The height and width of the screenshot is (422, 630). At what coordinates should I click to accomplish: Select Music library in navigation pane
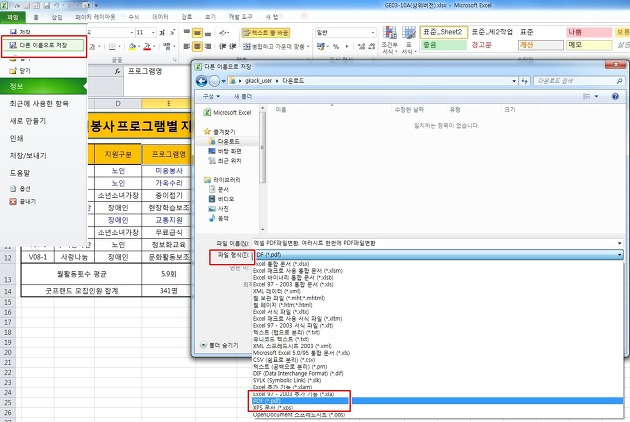coord(219,218)
